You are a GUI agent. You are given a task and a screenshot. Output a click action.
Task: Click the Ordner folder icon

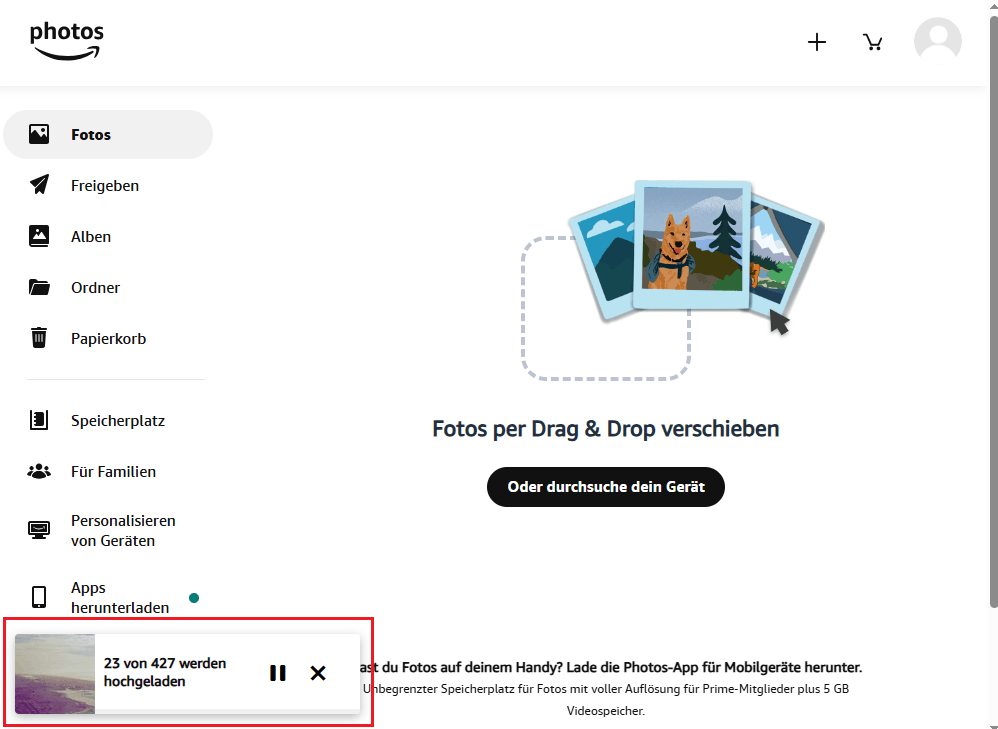pos(39,287)
